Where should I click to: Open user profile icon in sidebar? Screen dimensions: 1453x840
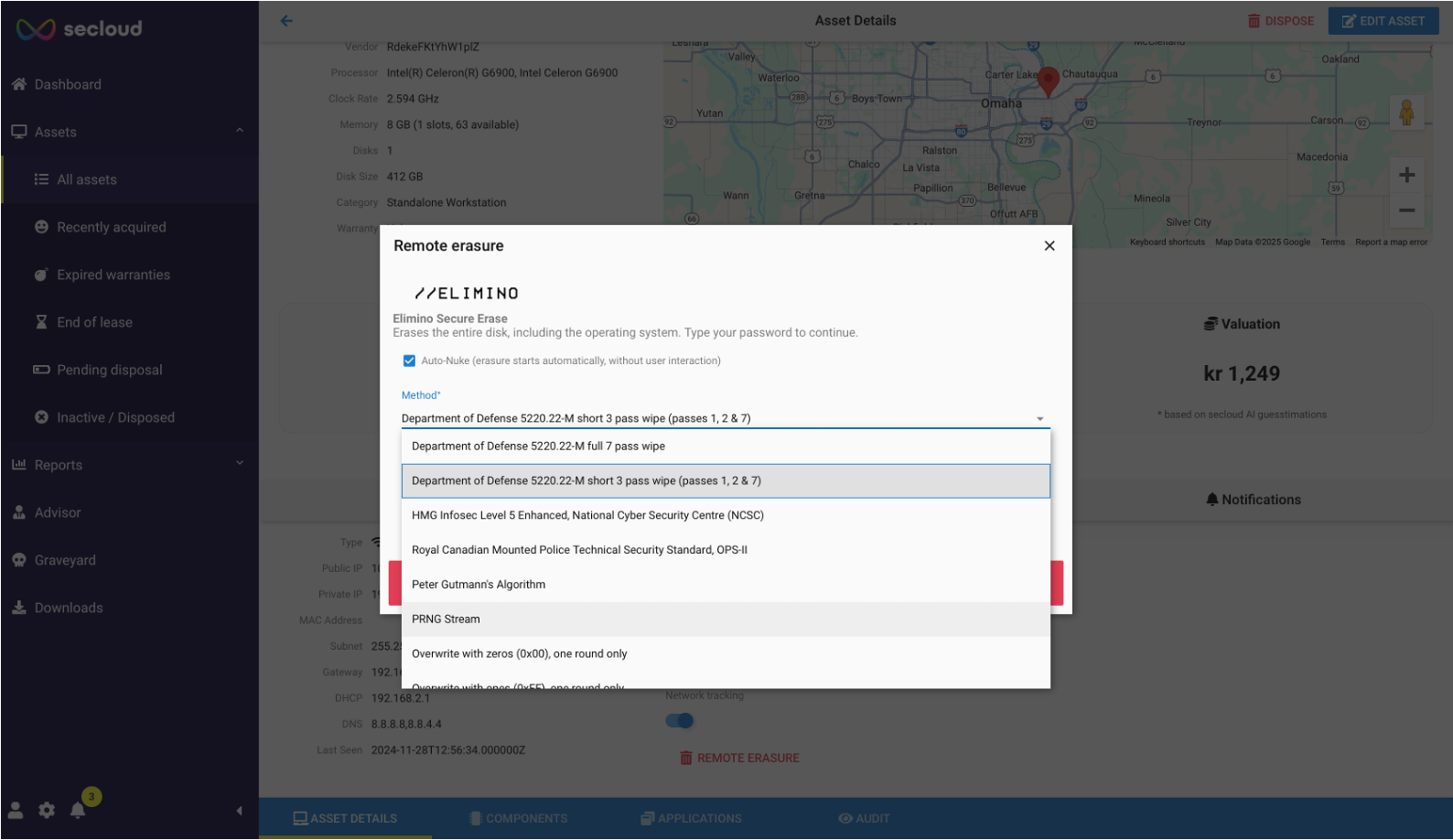(16, 810)
